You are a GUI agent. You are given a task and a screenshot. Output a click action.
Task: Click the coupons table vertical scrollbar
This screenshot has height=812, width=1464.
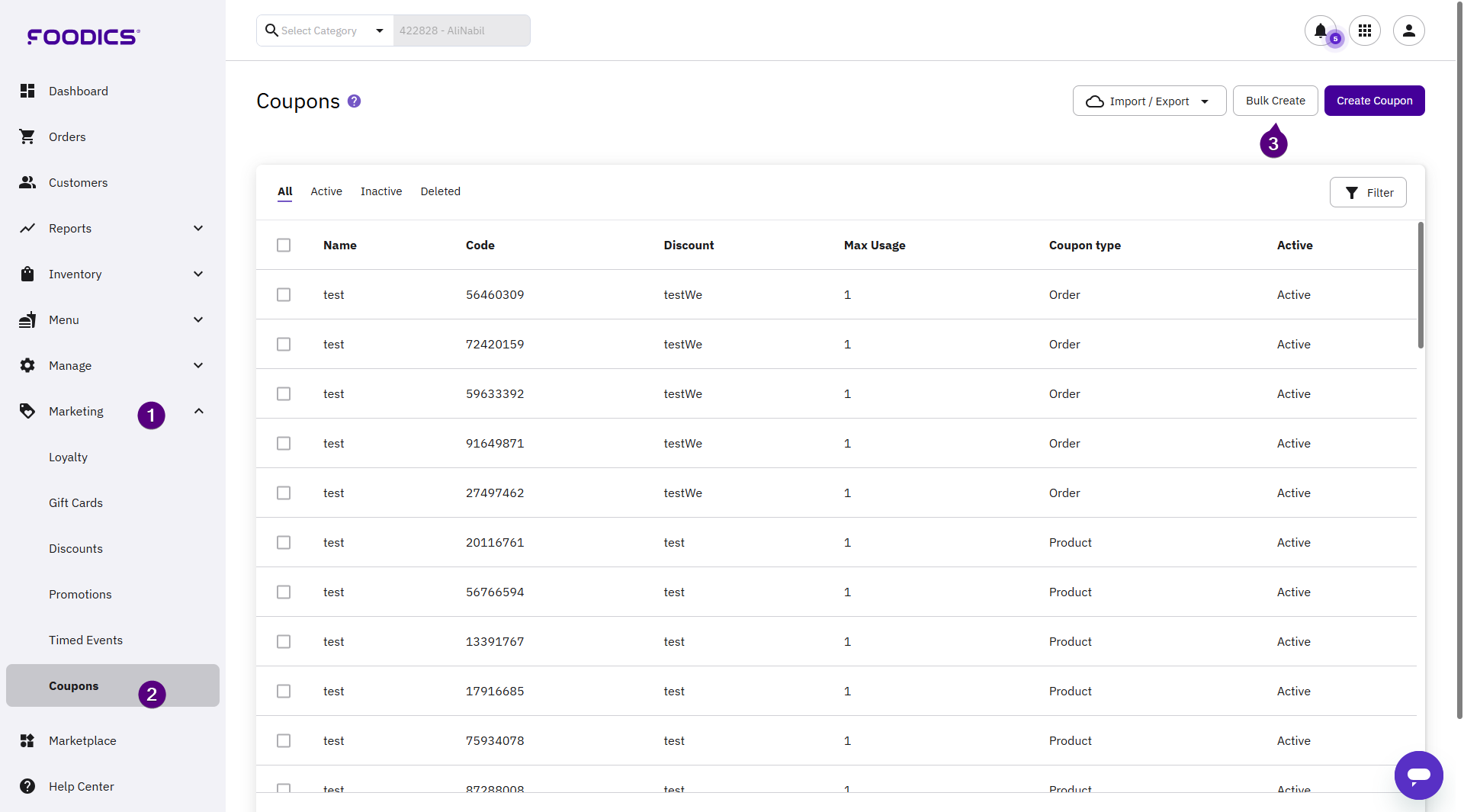(1421, 285)
